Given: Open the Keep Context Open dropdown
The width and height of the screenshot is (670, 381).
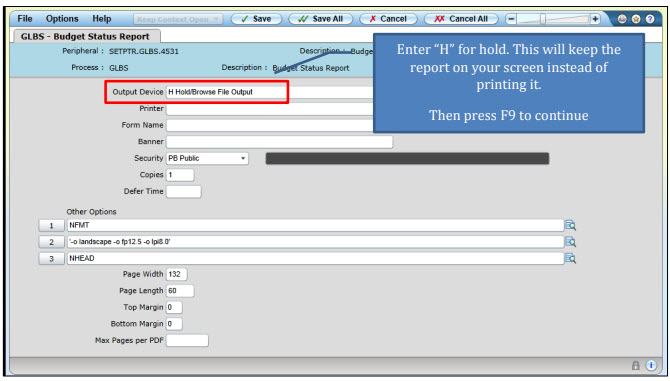Looking at the screenshot, I should point(178,19).
